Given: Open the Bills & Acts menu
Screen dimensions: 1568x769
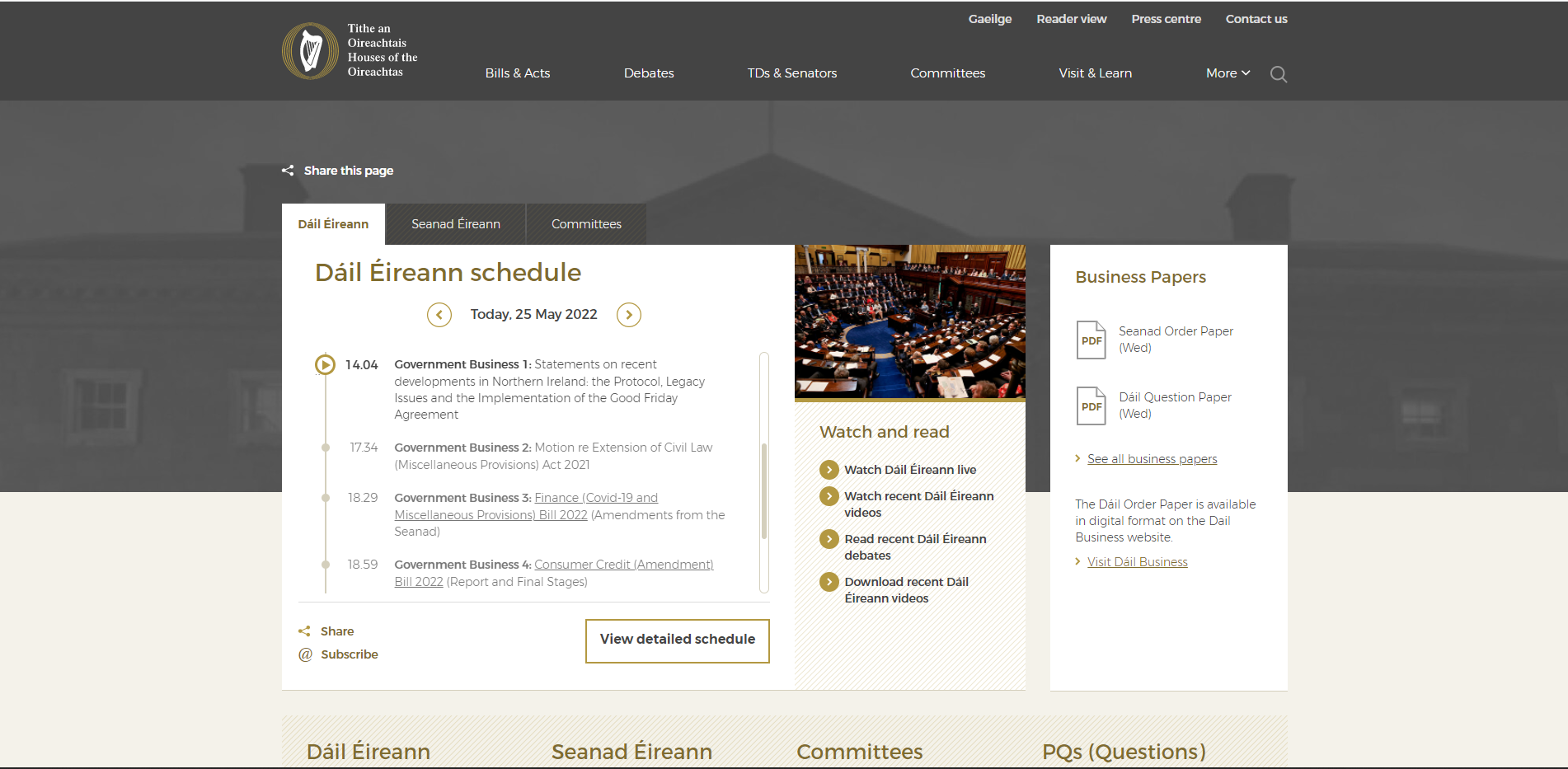Looking at the screenshot, I should [x=517, y=73].
